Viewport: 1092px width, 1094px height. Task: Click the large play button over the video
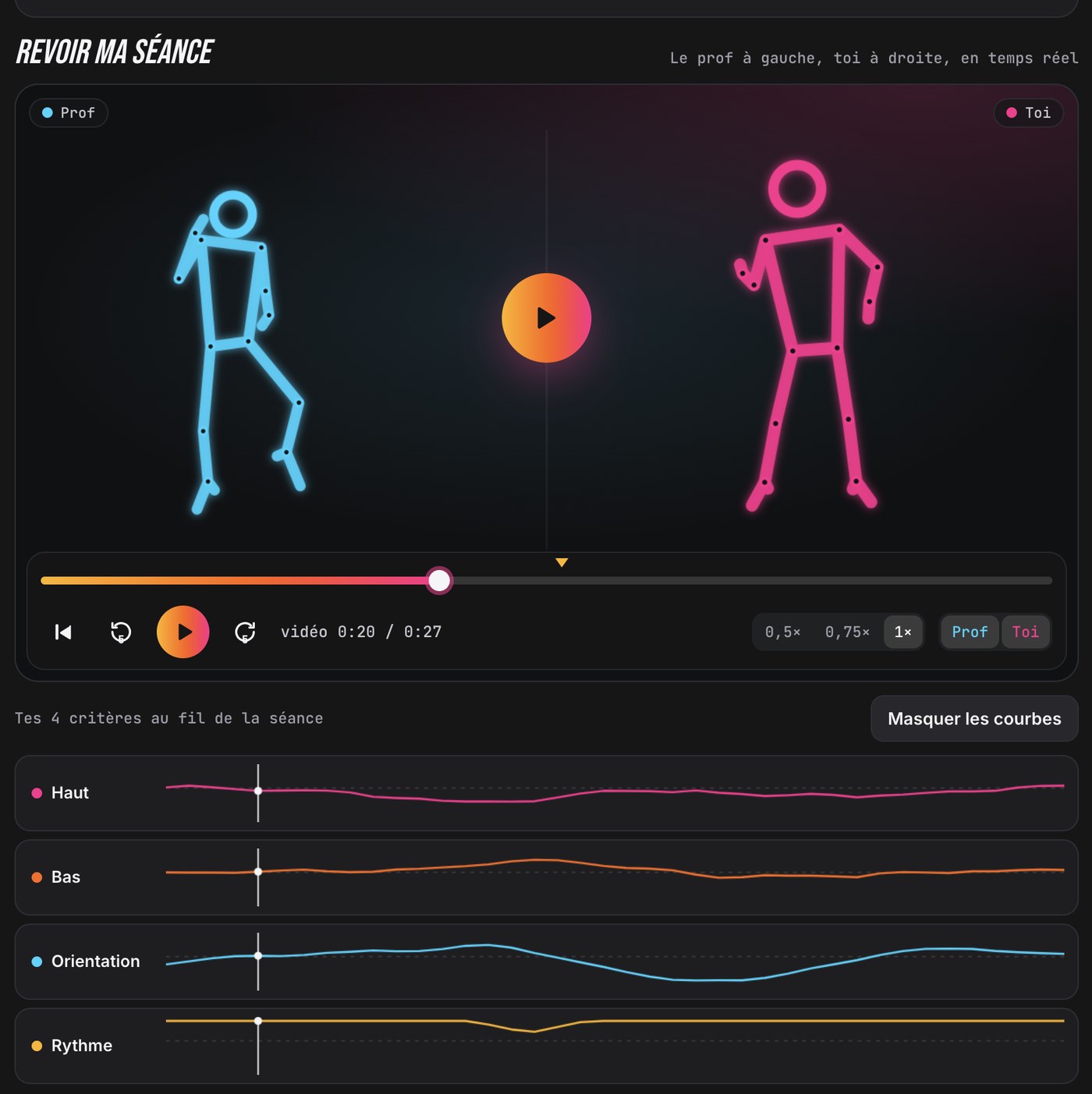point(546,317)
